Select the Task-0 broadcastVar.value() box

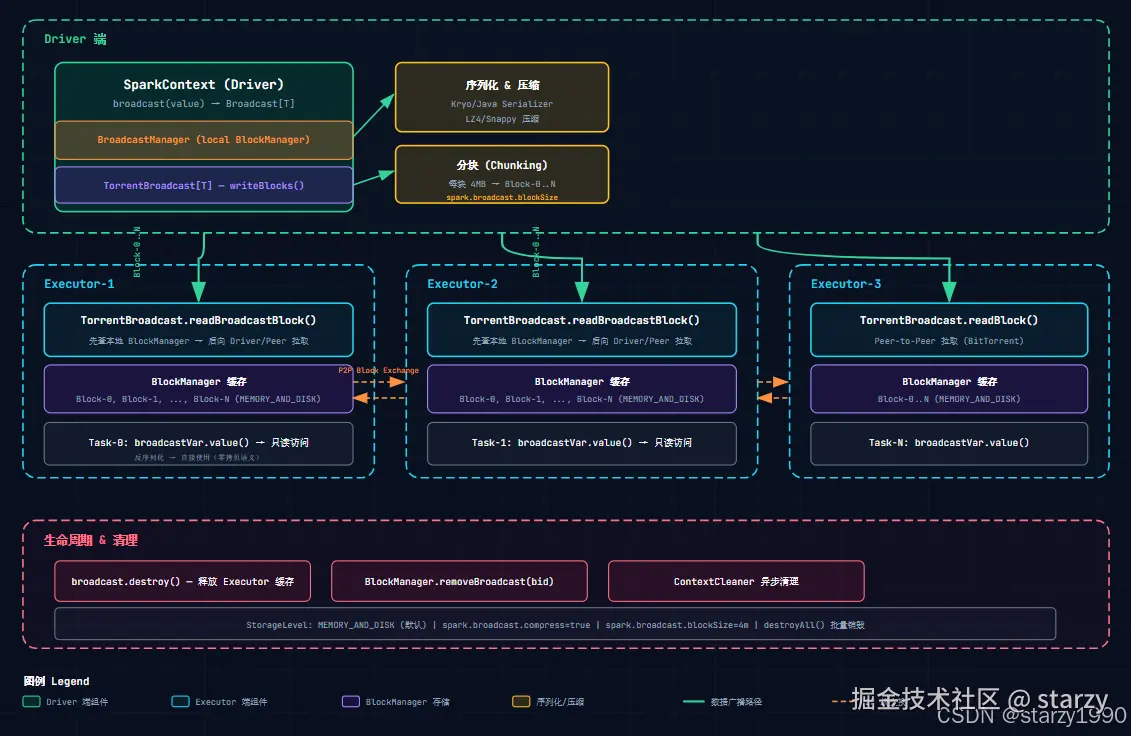(198, 444)
